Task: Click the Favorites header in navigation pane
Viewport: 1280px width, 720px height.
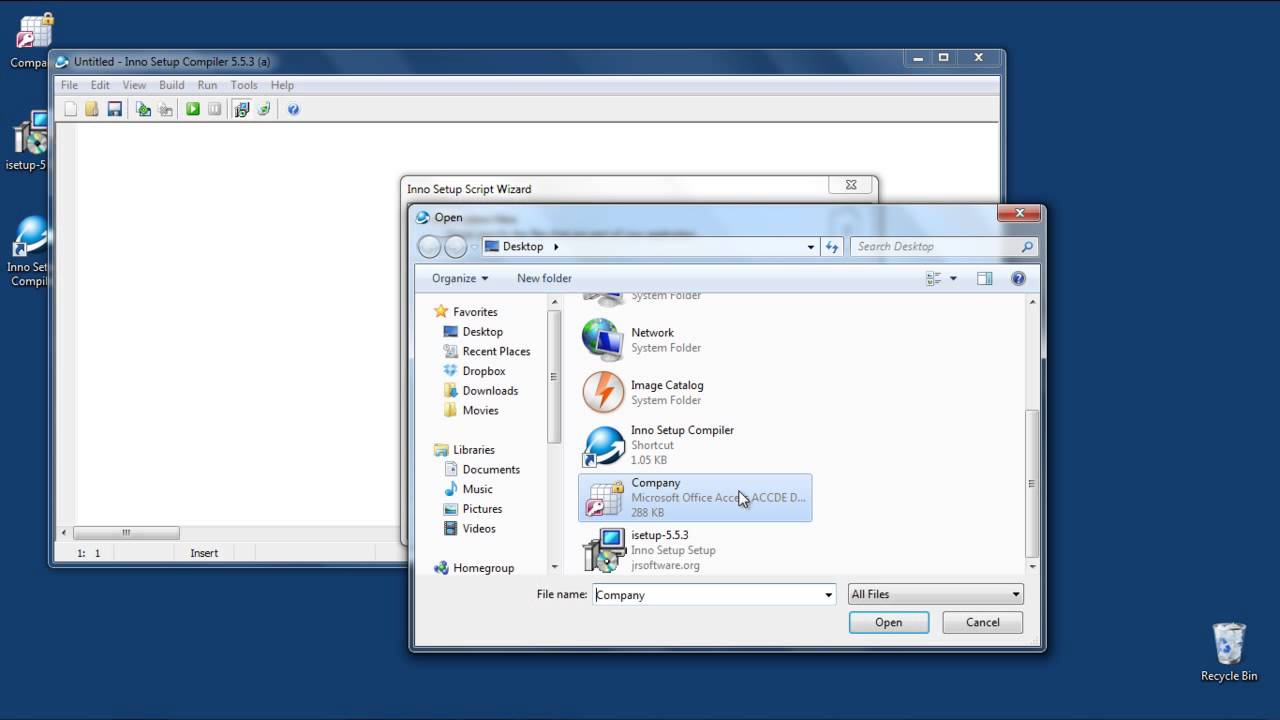Action: point(475,312)
